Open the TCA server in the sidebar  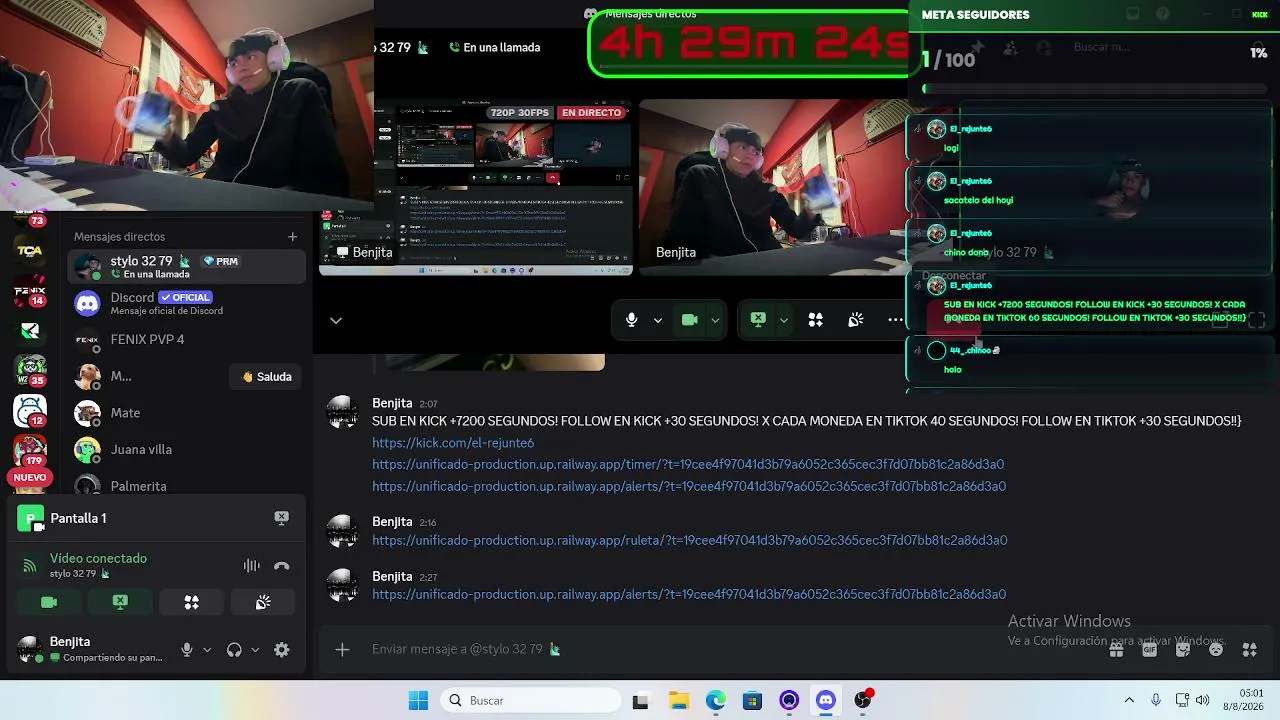click(29, 251)
